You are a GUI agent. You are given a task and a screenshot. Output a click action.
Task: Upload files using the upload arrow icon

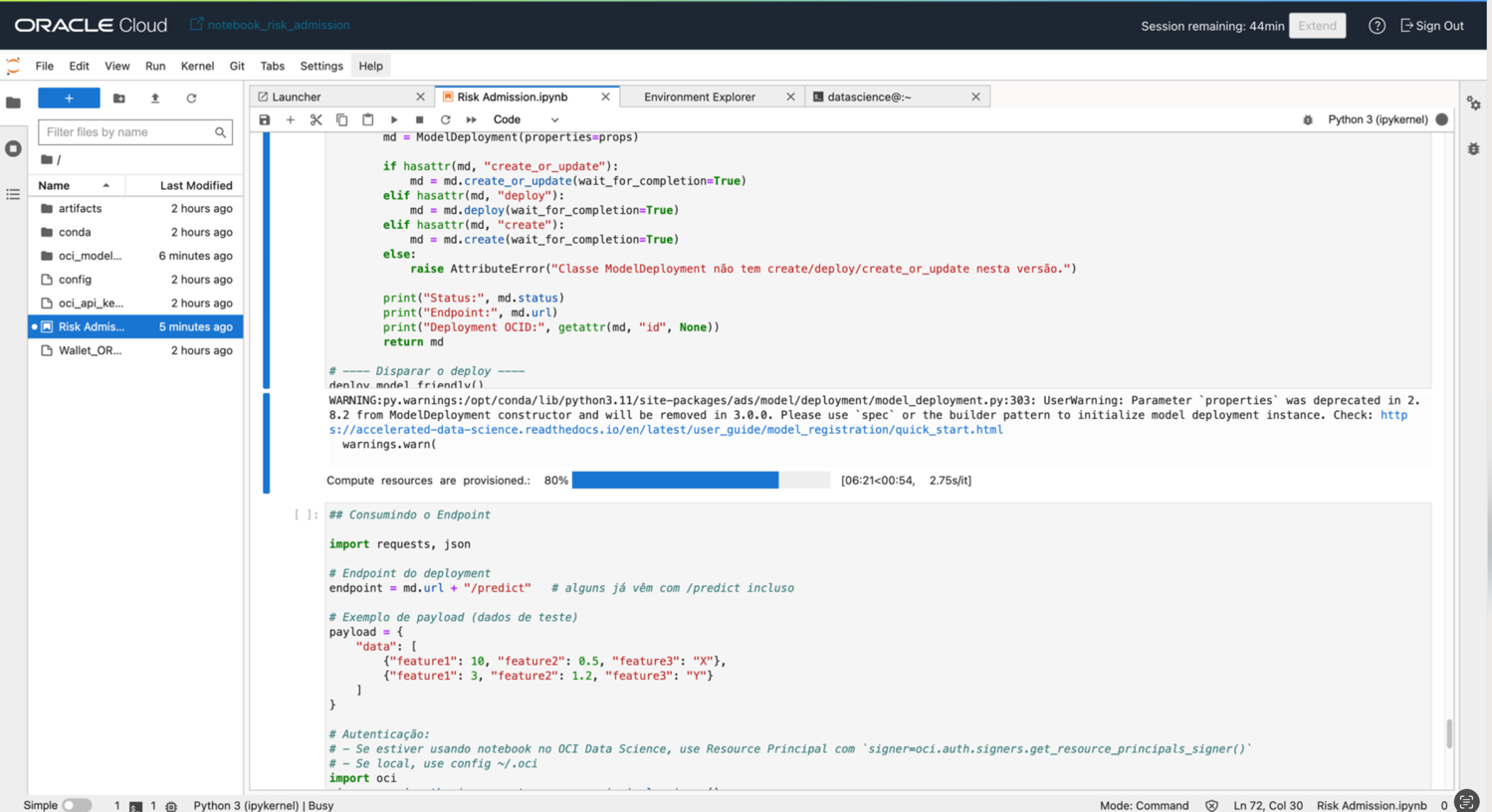click(x=155, y=99)
